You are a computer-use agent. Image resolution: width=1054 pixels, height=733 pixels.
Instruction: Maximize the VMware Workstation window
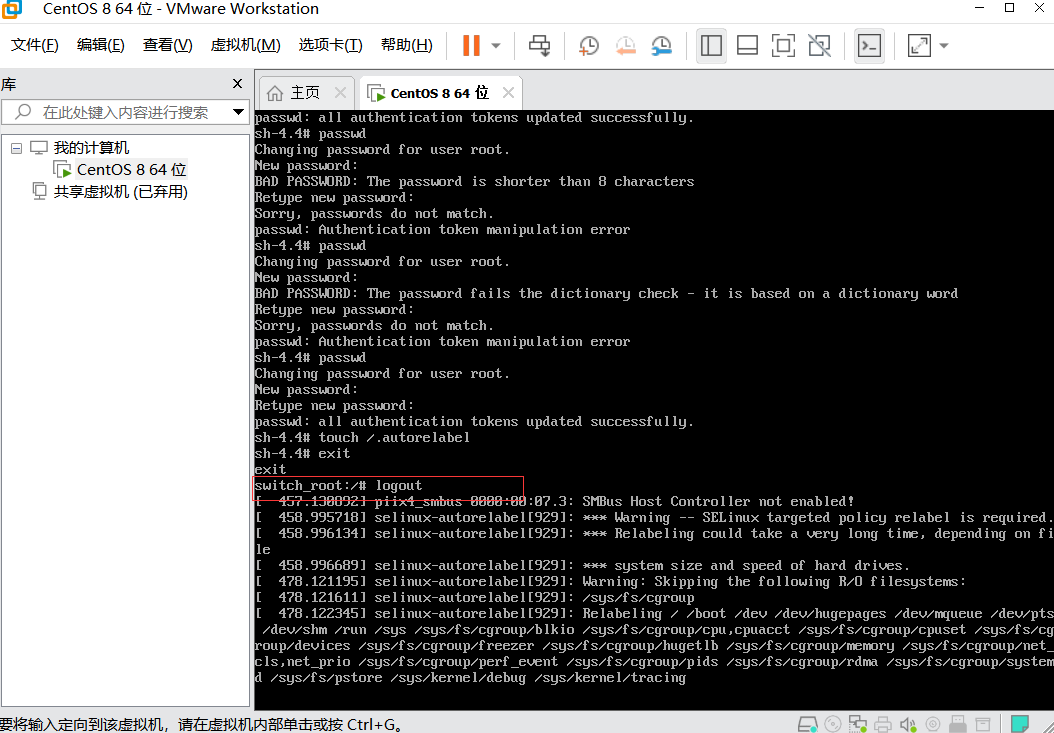coord(1009,8)
